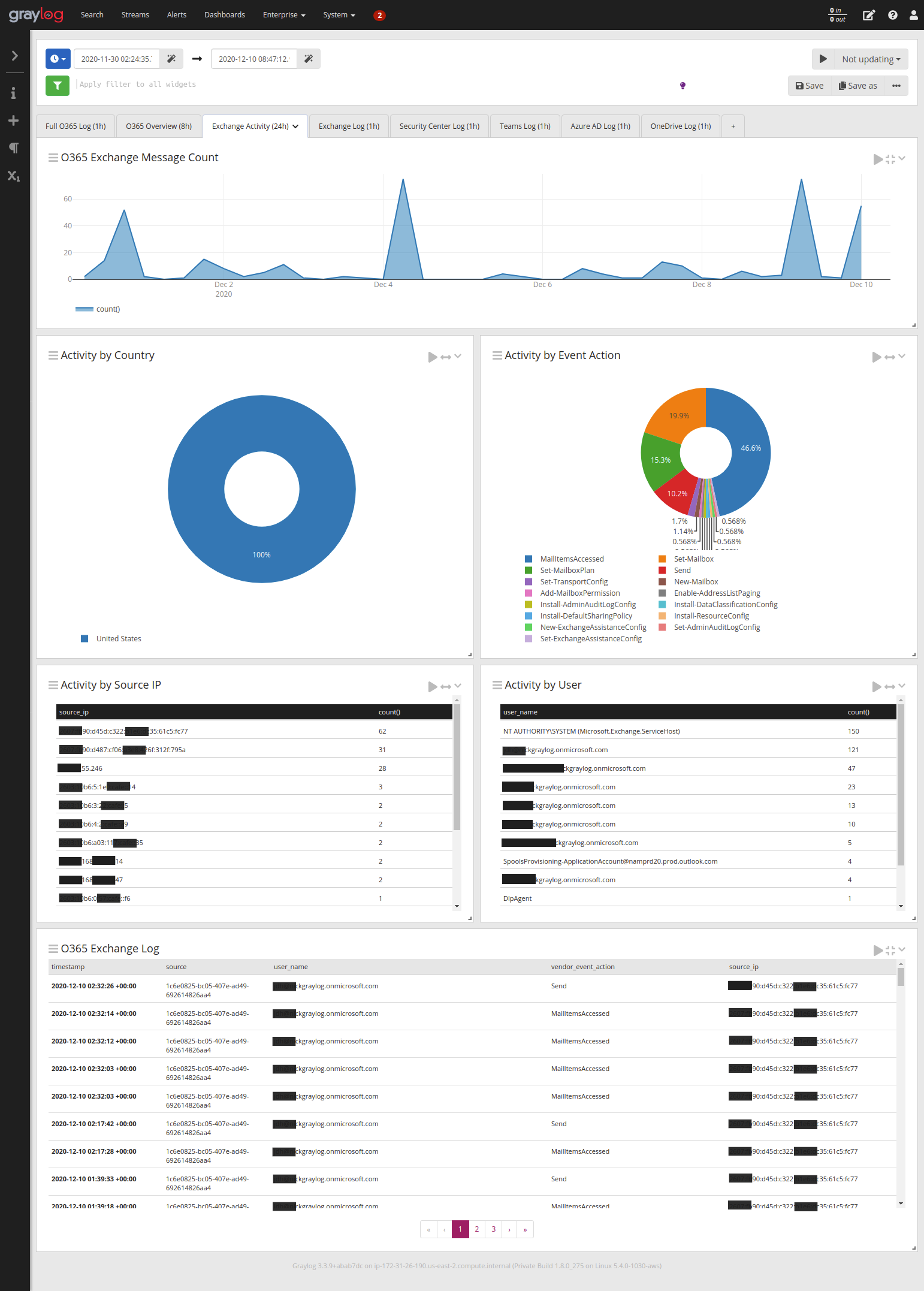Open the System menu dropdown

(339, 15)
